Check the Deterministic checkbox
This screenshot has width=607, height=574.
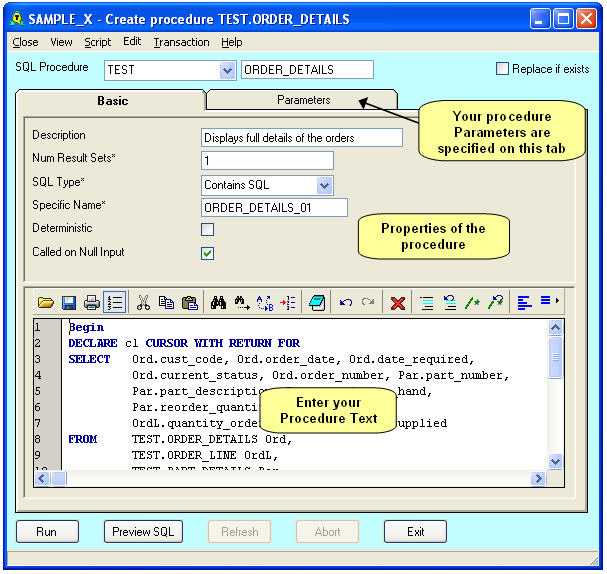pos(207,229)
